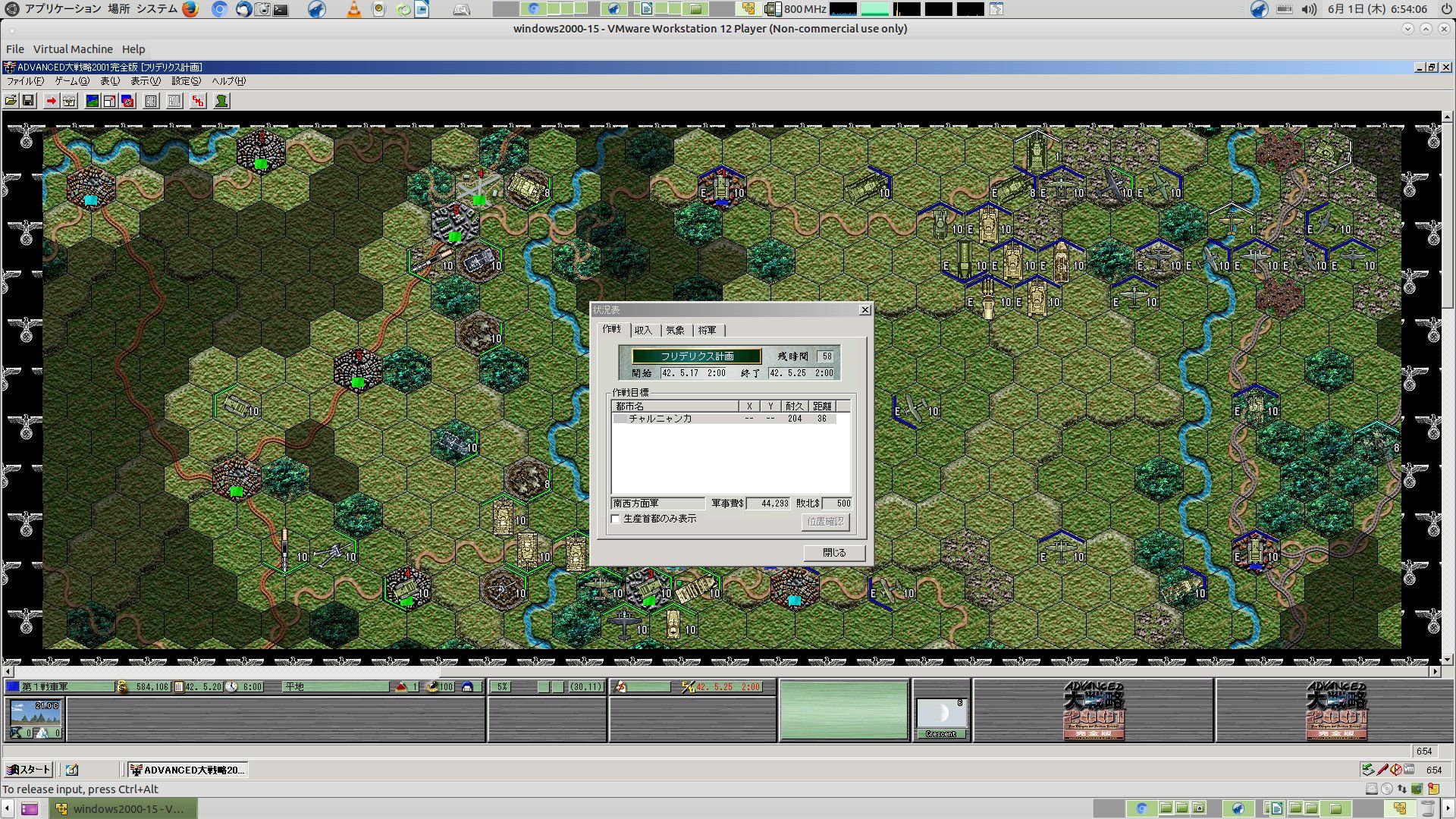Click the 耐久 column header

pos(795,406)
